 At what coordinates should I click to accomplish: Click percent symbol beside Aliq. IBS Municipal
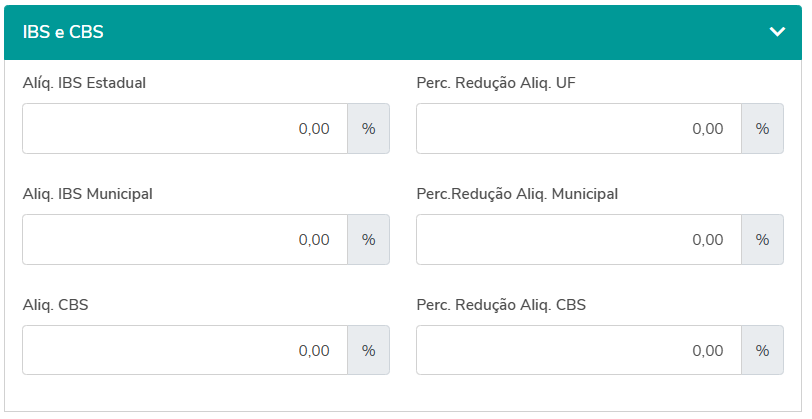pyautogui.click(x=368, y=240)
